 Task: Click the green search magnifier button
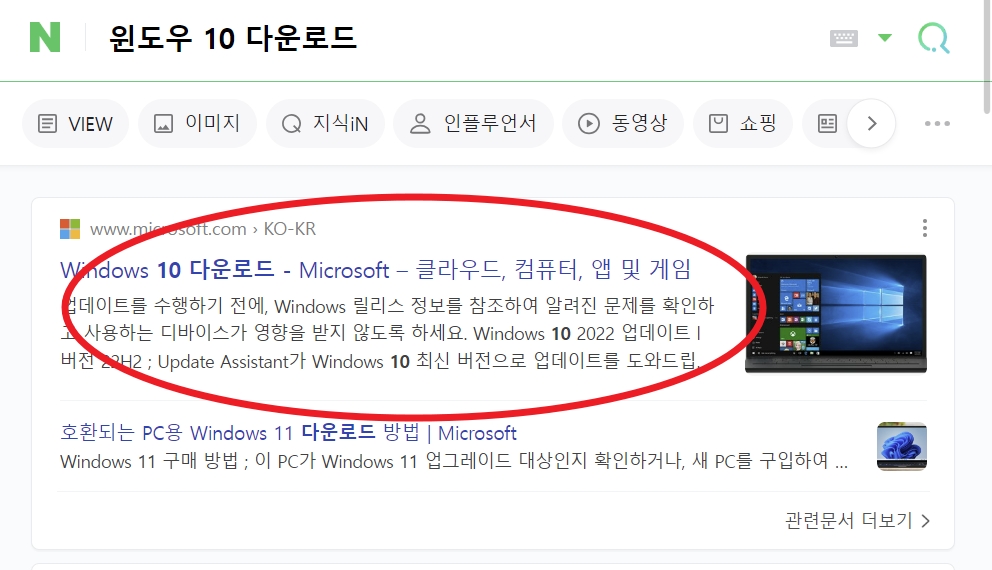[x=934, y=39]
